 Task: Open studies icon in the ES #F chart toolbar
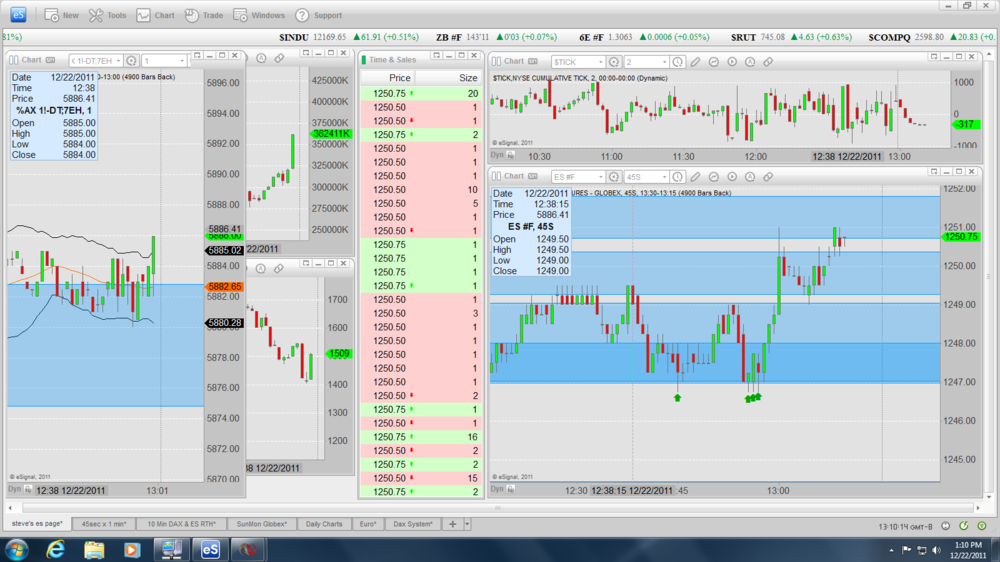pyautogui.click(x=714, y=177)
